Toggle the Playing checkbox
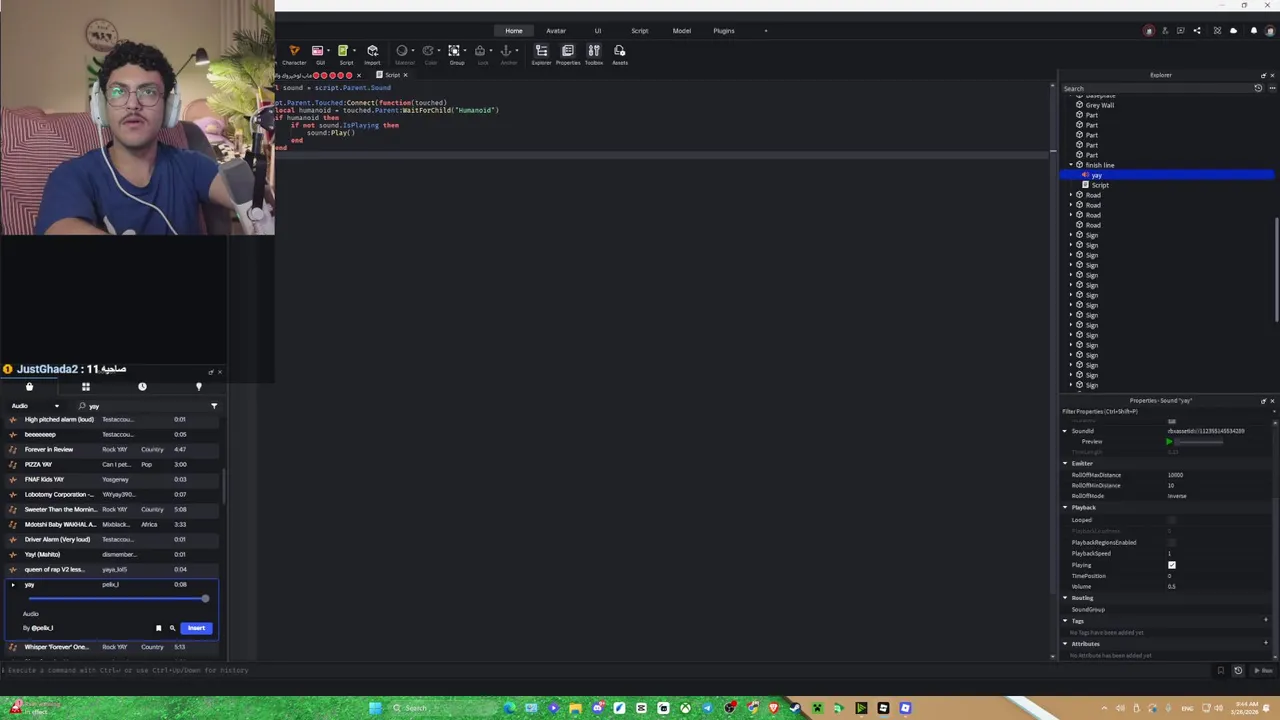This screenshot has width=1280, height=720. pos(1172,565)
